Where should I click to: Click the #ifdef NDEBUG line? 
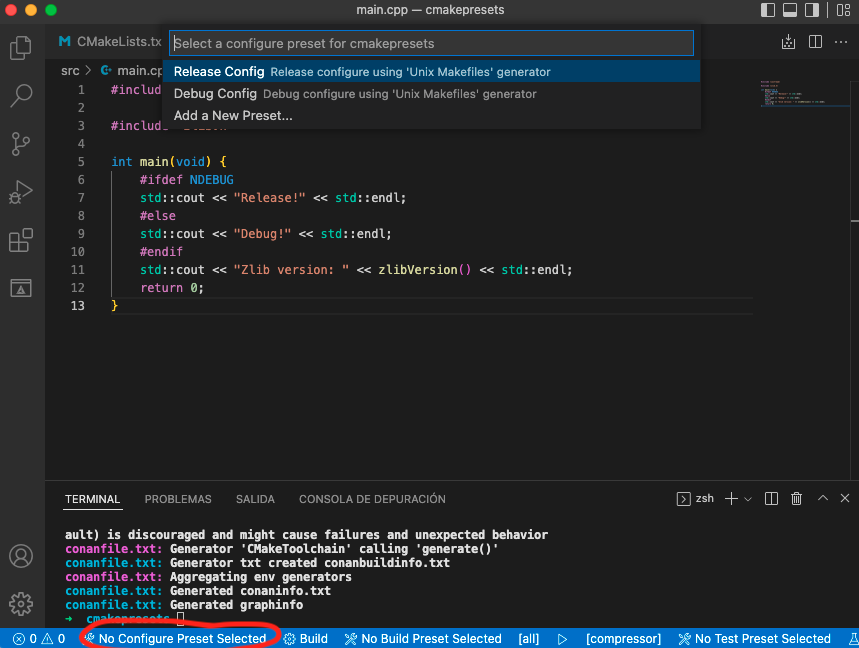187,180
